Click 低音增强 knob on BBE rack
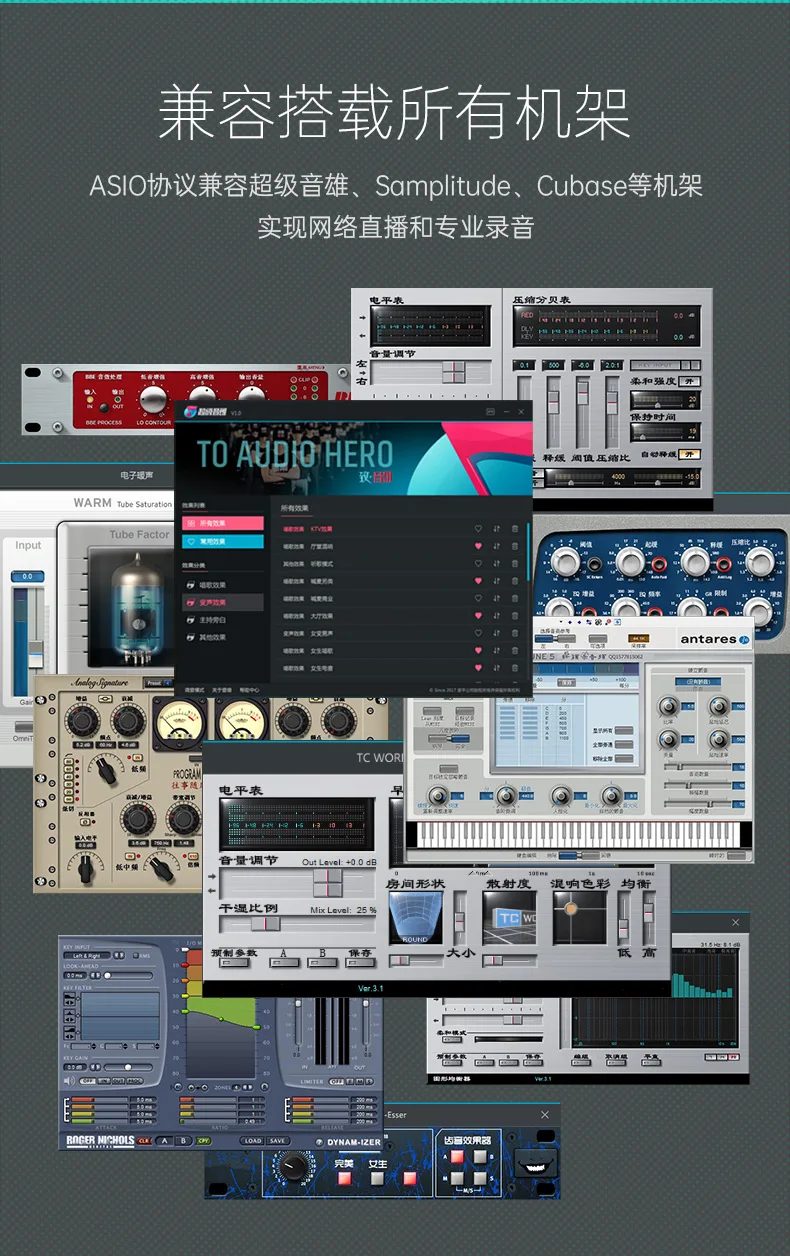This screenshot has height=1256, width=790. (x=154, y=400)
